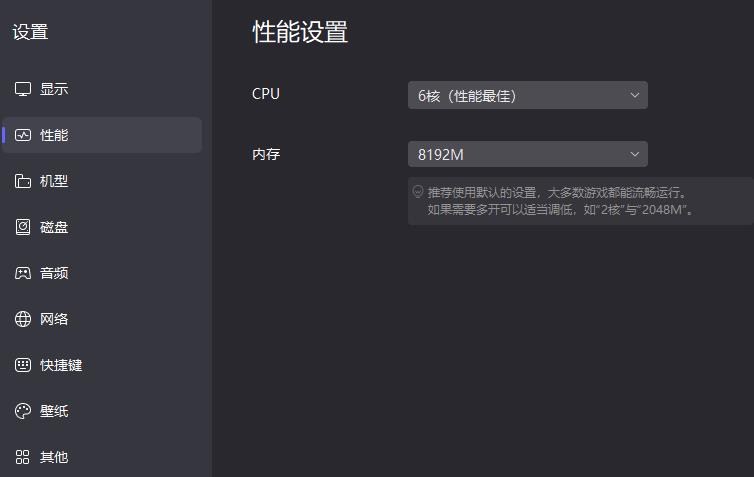Open the 磁盘 settings section
The width and height of the screenshot is (754, 477).
(x=54, y=227)
